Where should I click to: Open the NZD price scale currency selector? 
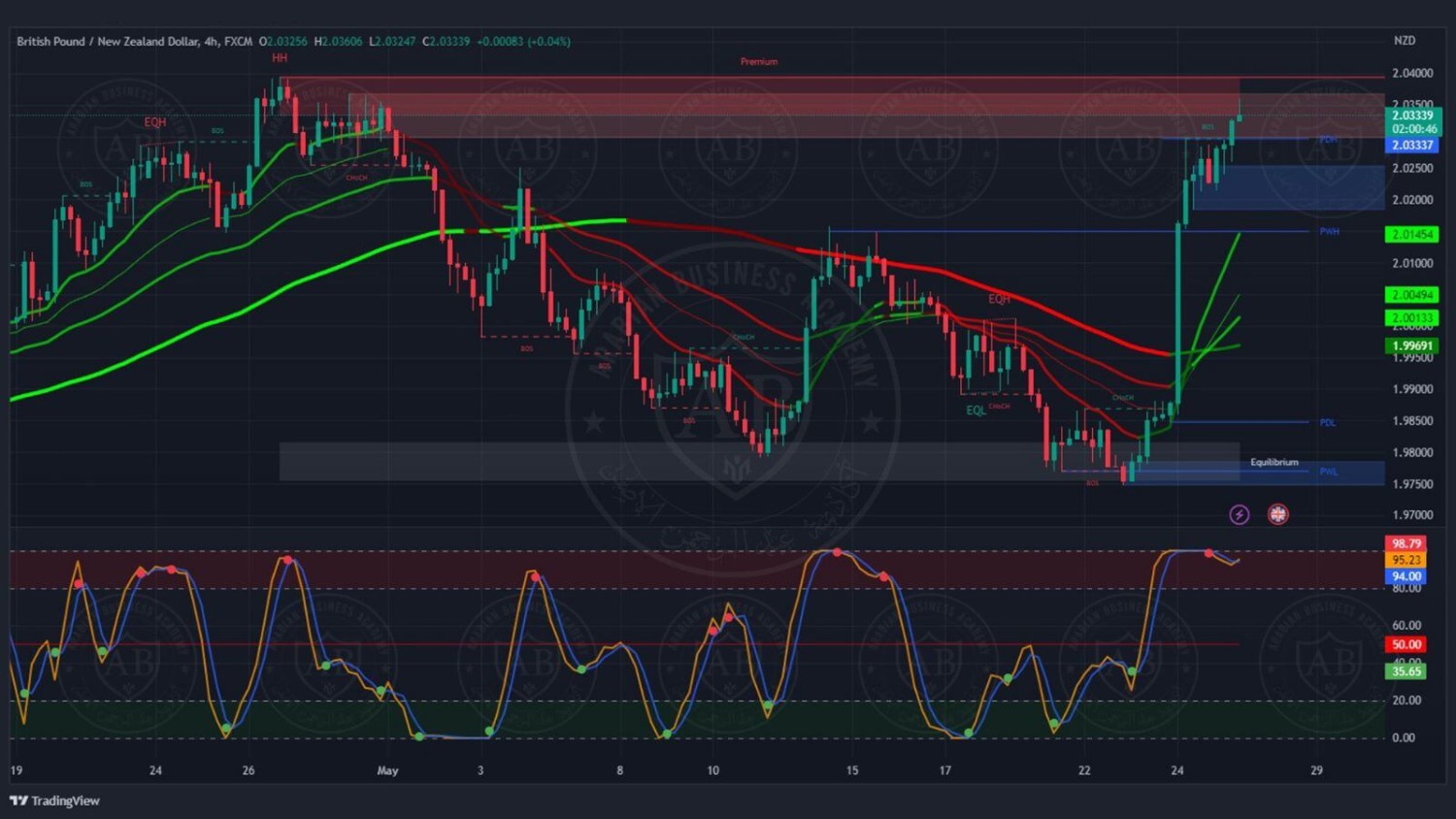pos(1405,41)
